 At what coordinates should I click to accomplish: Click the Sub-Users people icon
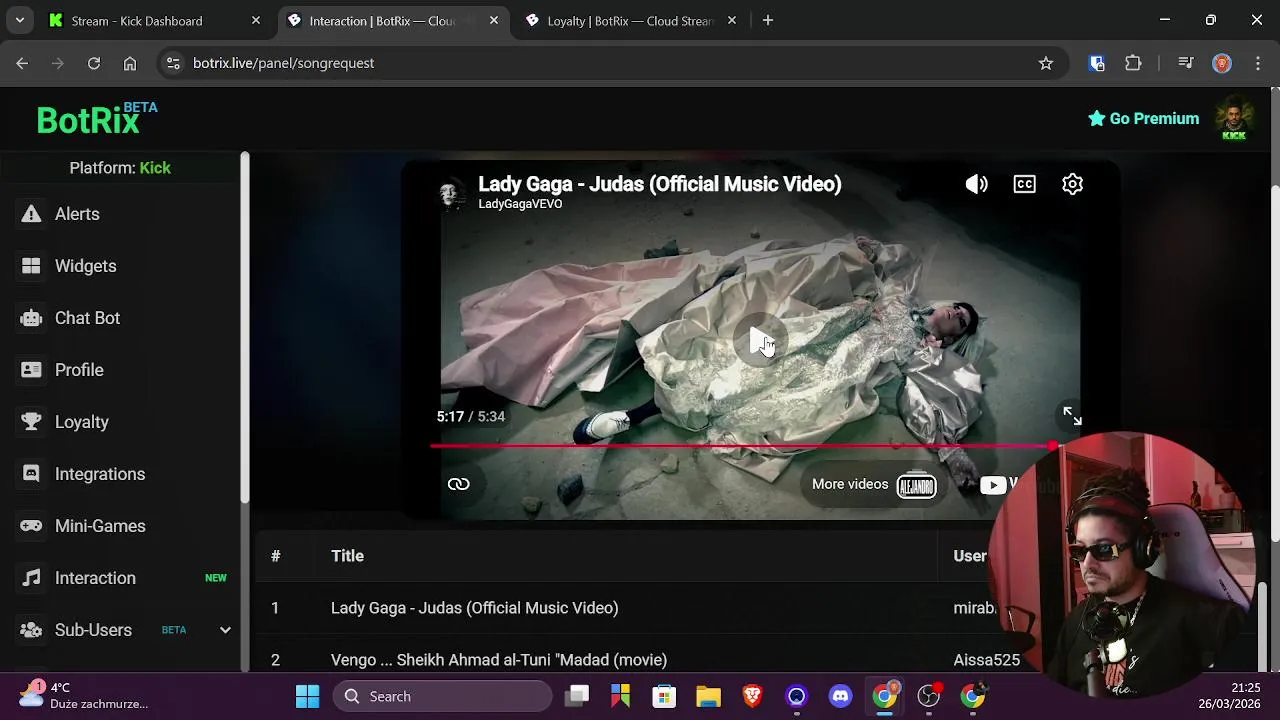[32, 630]
